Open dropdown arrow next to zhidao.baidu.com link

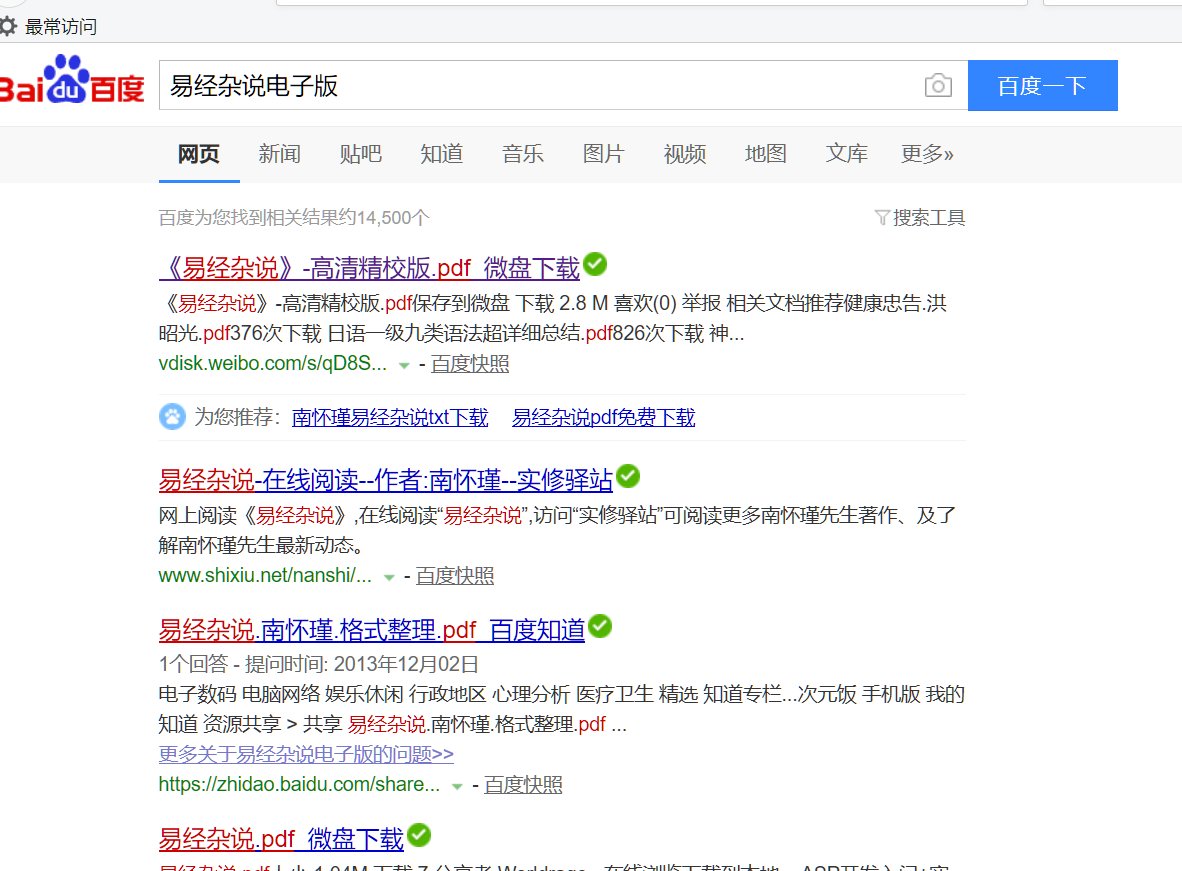click(459, 787)
